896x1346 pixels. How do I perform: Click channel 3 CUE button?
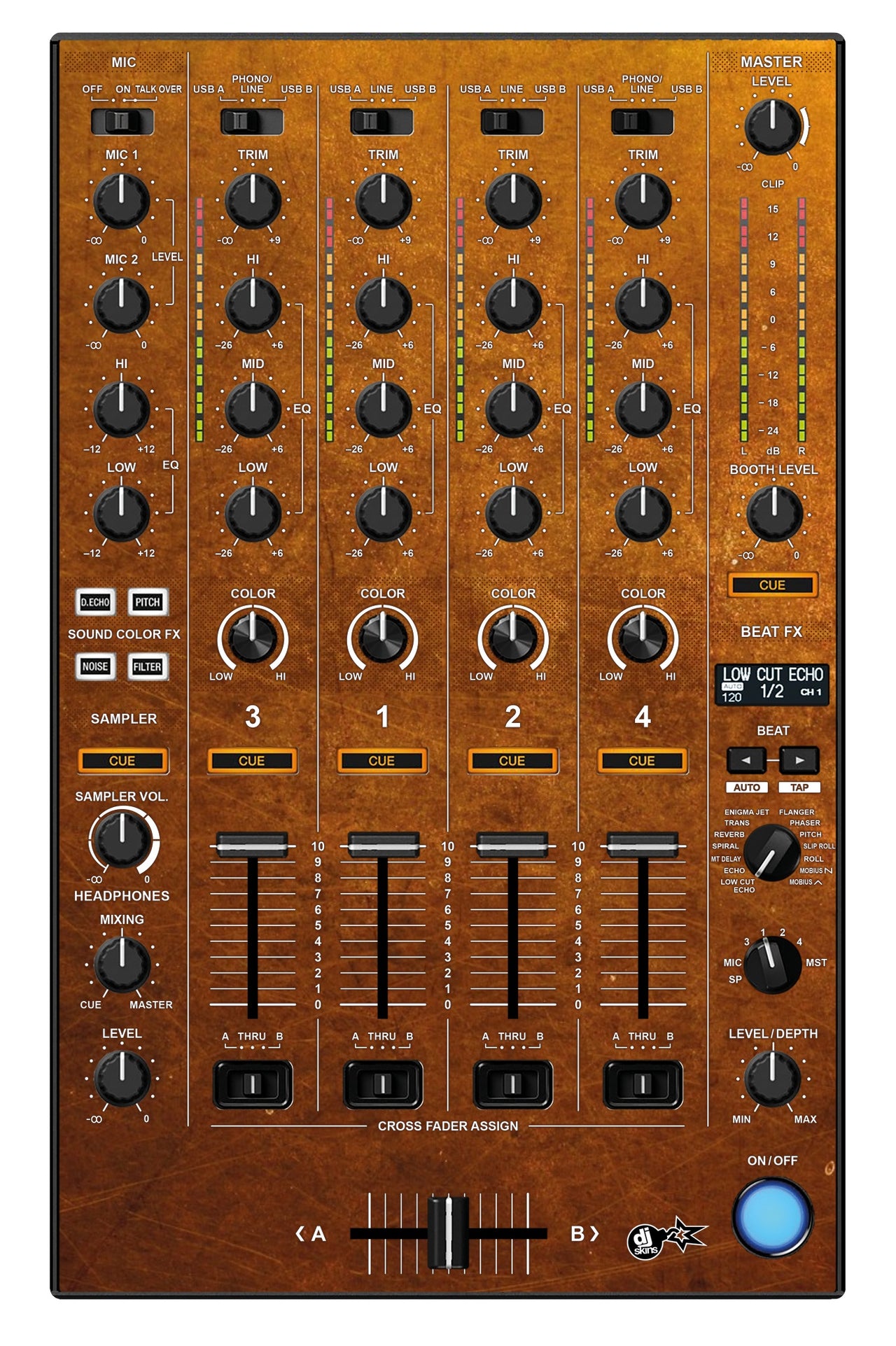[x=252, y=761]
